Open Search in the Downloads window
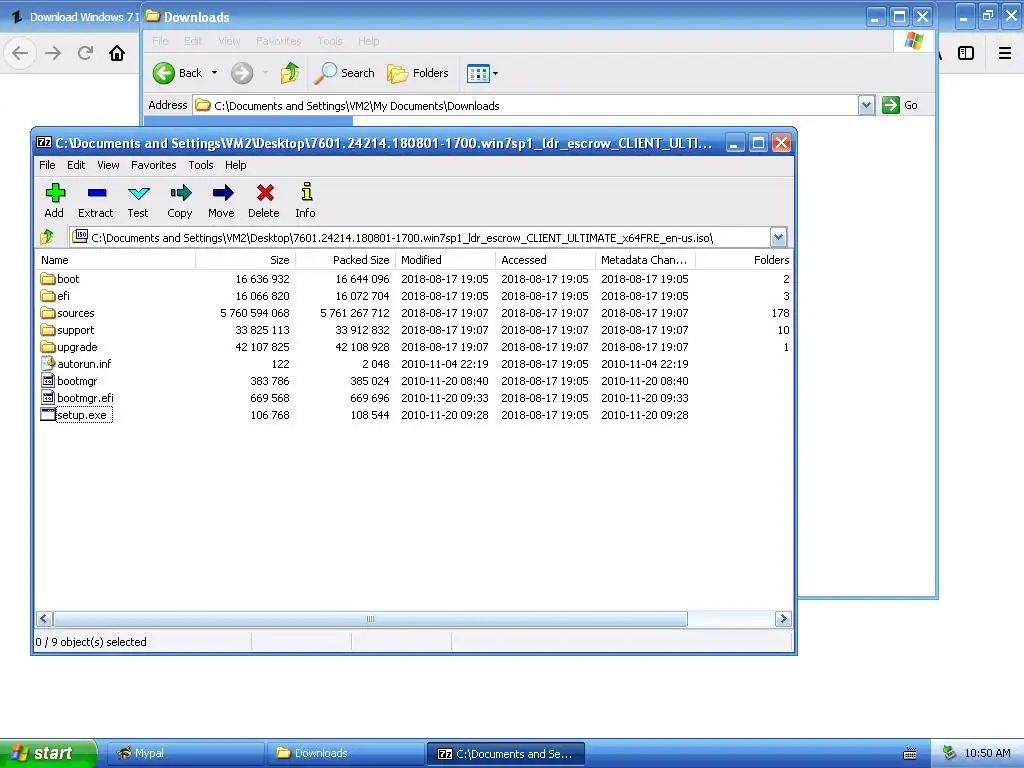1024x768 pixels. [x=344, y=73]
